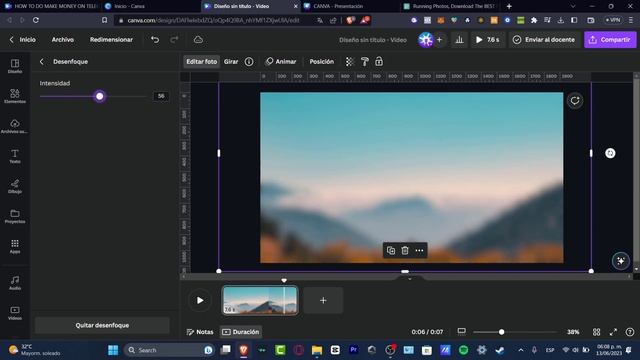Click the Intensidad value field
Image resolution: width=640 pixels, height=360 pixels.
(x=161, y=96)
